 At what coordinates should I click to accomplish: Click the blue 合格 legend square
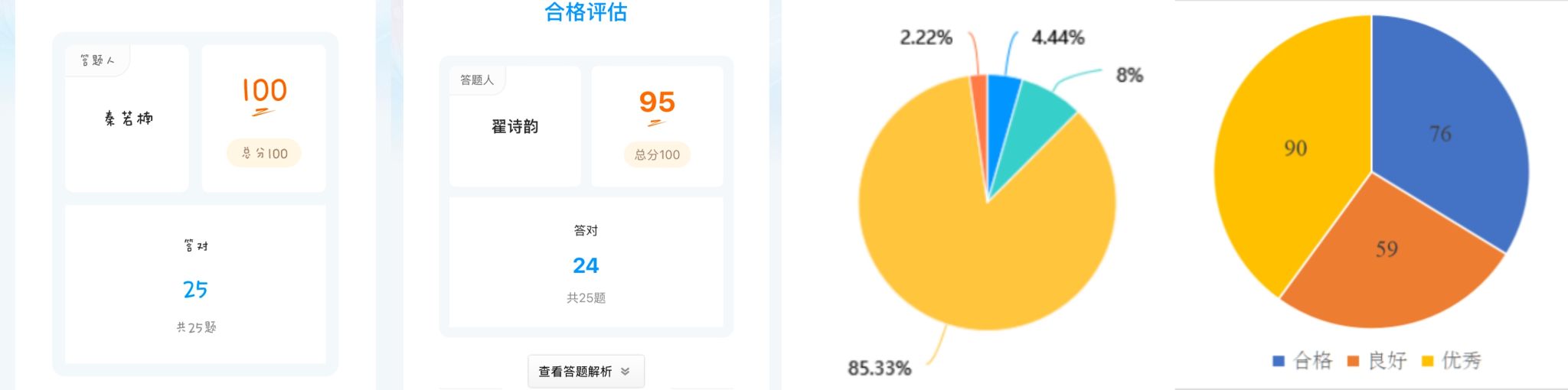pos(1278,361)
